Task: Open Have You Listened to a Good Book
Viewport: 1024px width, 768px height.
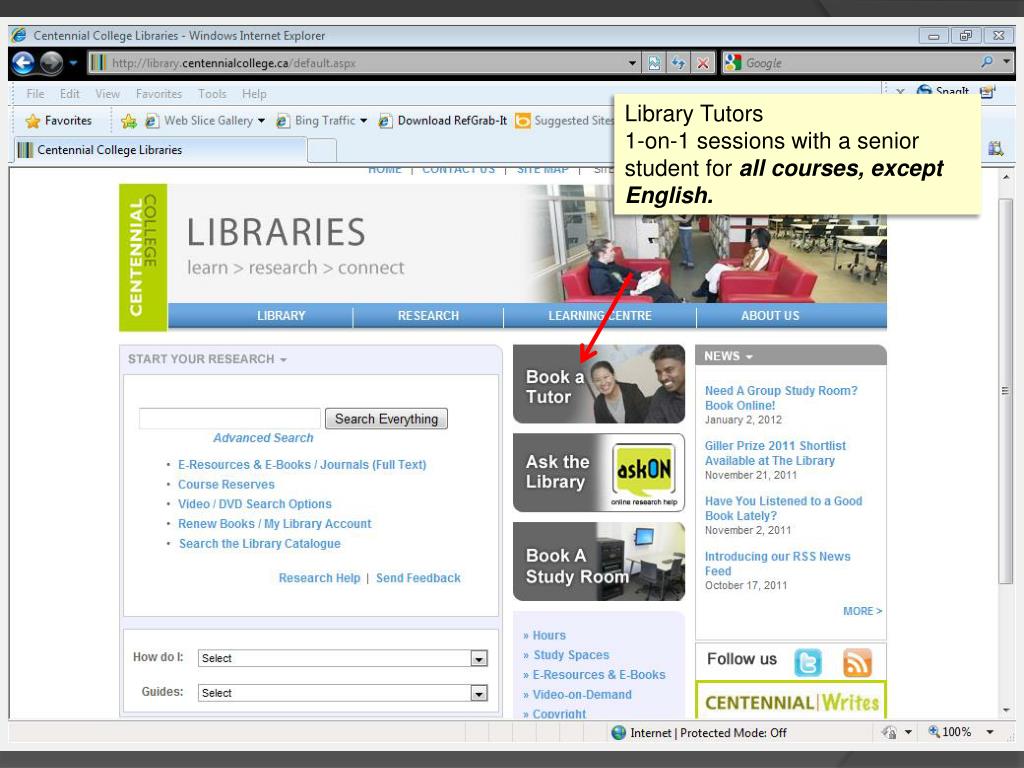Action: pos(783,508)
